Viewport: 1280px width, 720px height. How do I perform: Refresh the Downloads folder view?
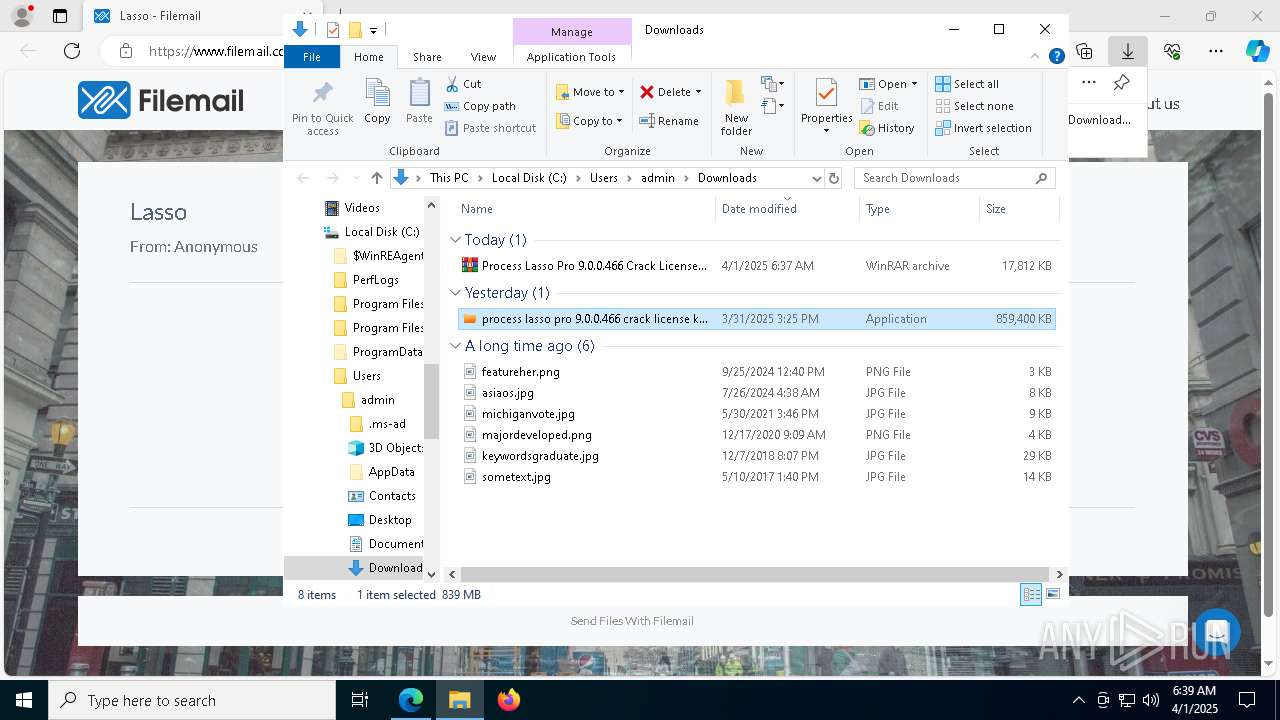coord(834,178)
